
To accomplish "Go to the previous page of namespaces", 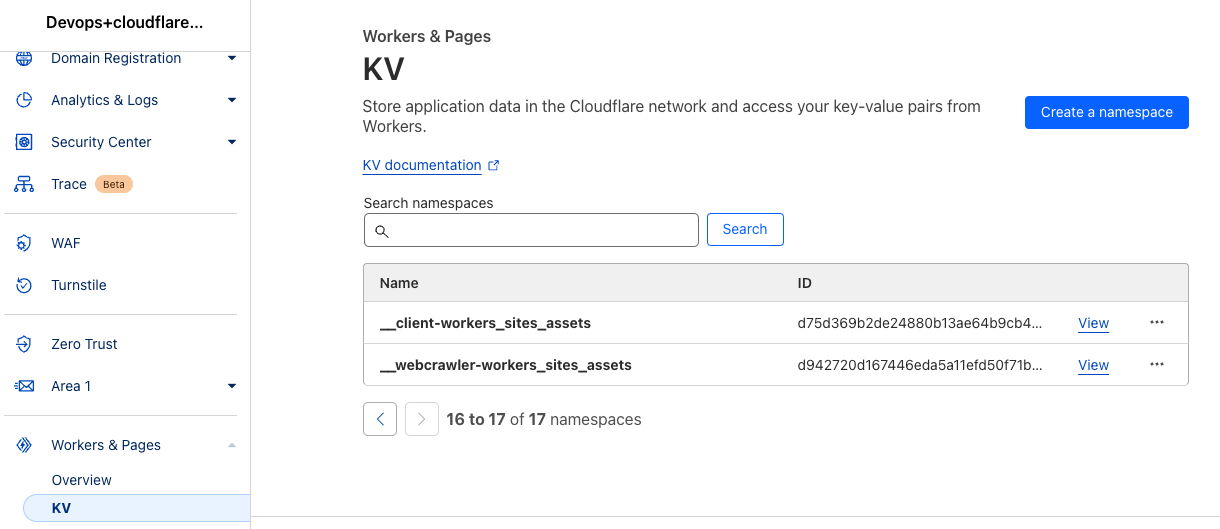I will click(x=380, y=419).
